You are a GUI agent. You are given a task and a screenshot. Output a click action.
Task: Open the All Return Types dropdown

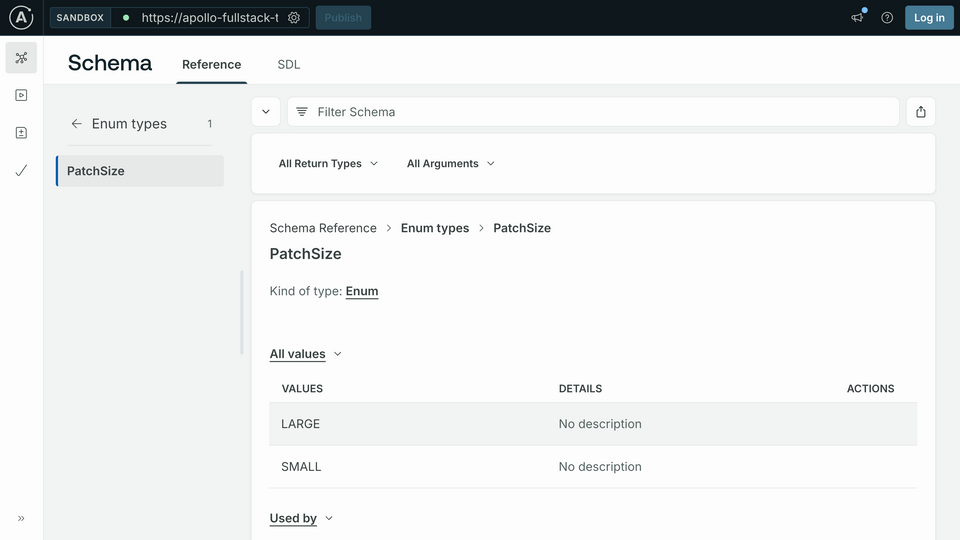328,163
